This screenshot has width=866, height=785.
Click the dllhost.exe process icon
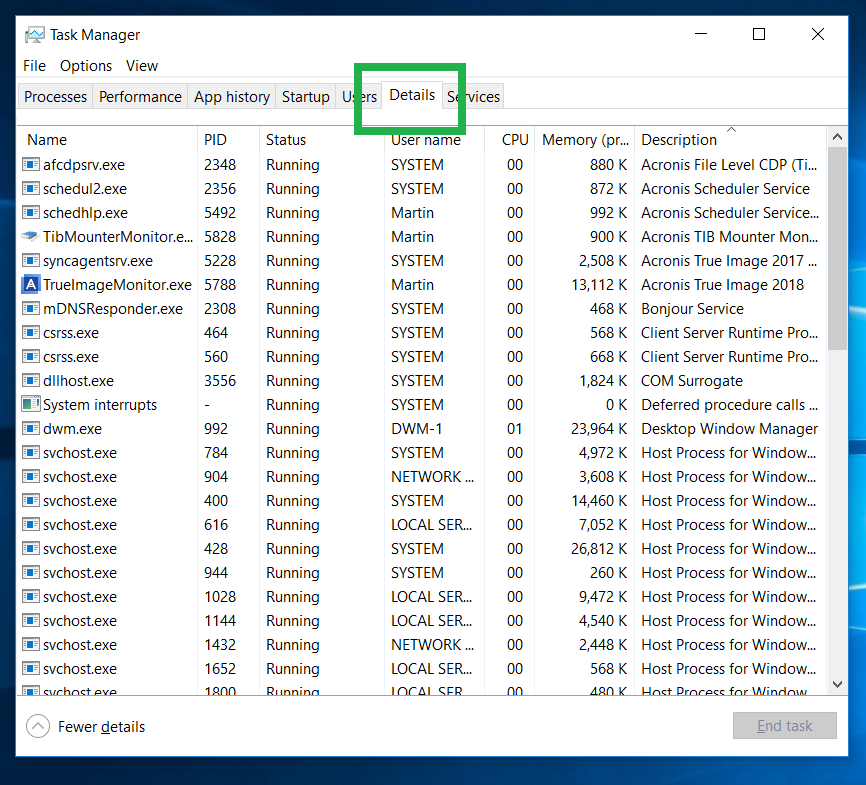[30, 381]
